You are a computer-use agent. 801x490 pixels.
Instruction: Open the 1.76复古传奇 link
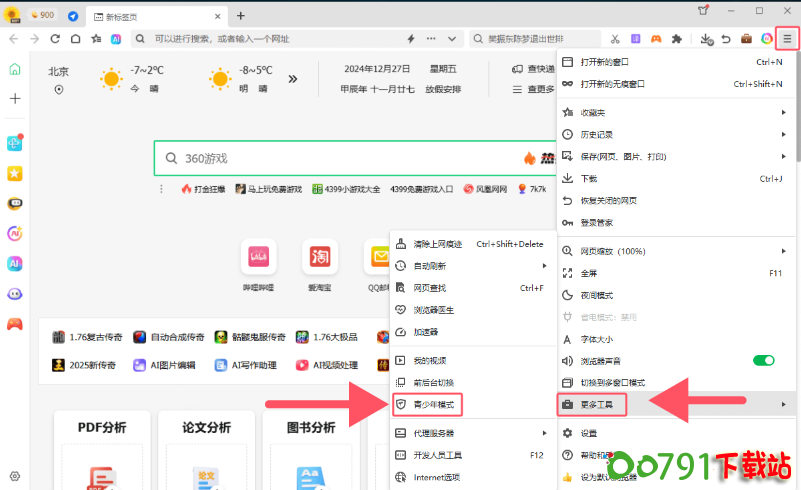tap(93, 337)
